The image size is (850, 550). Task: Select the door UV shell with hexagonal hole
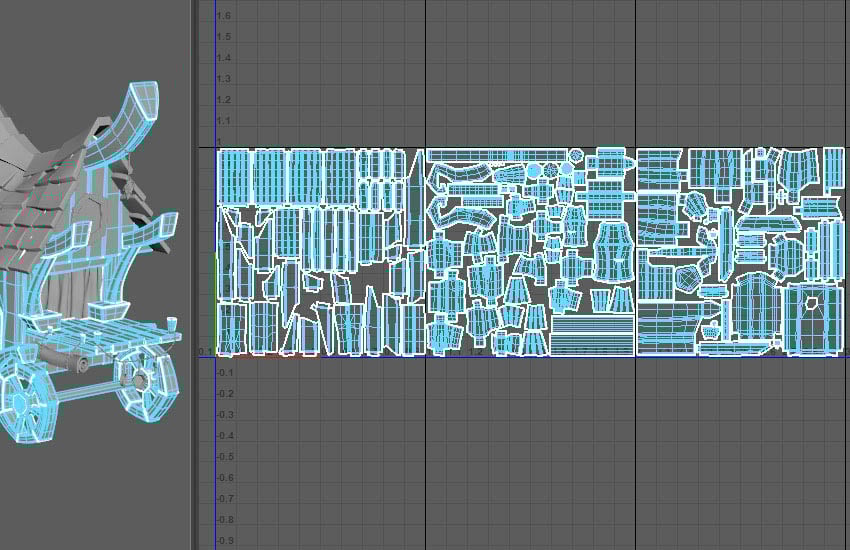[812, 319]
